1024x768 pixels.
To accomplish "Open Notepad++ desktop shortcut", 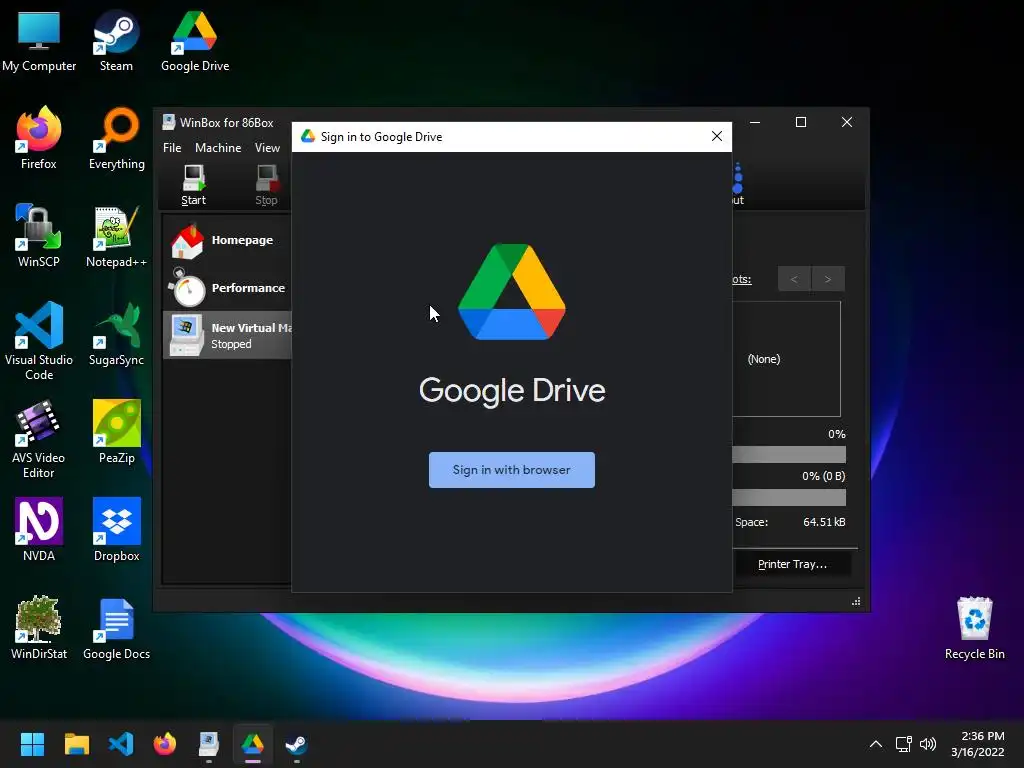I will 116,236.
